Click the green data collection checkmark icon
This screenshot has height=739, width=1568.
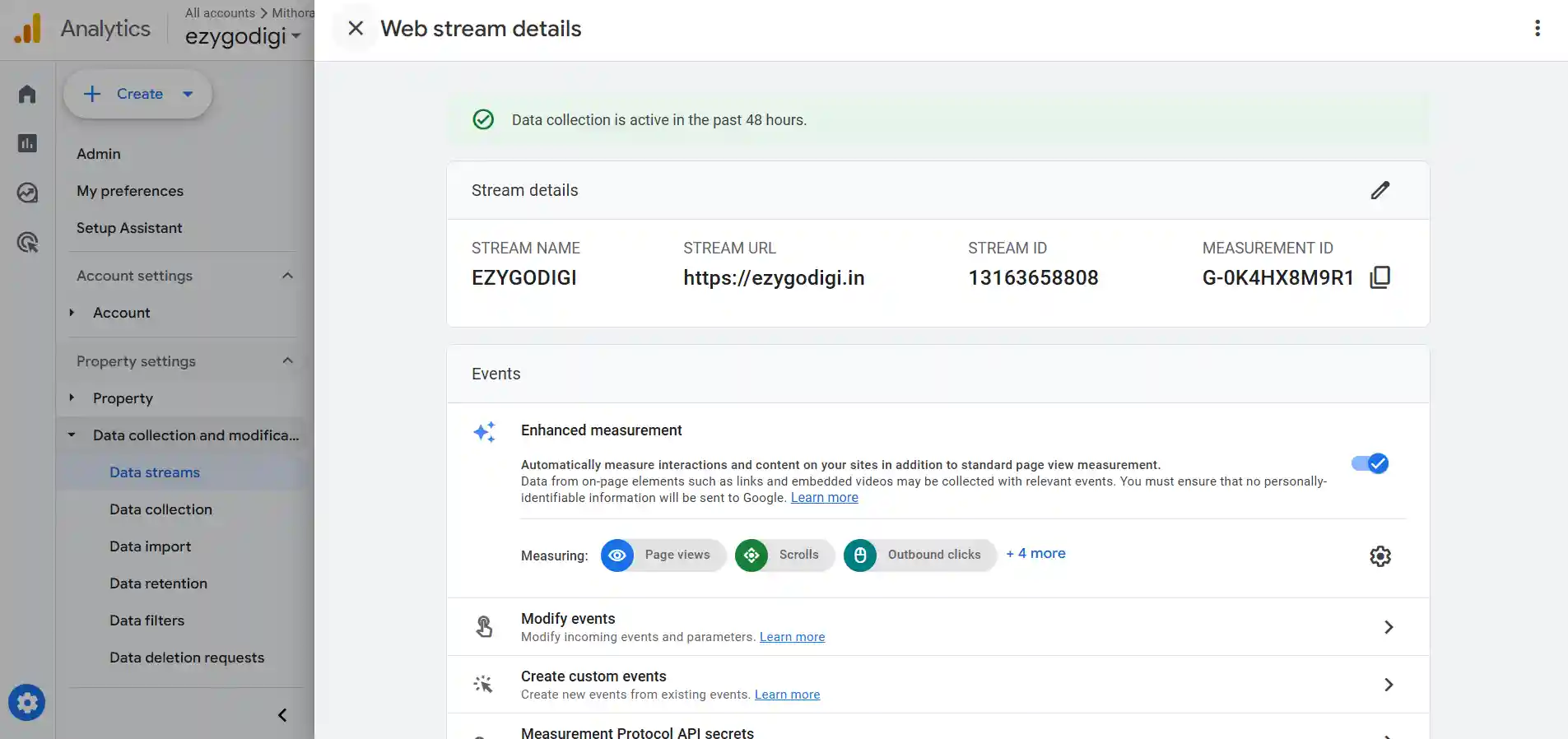483,119
